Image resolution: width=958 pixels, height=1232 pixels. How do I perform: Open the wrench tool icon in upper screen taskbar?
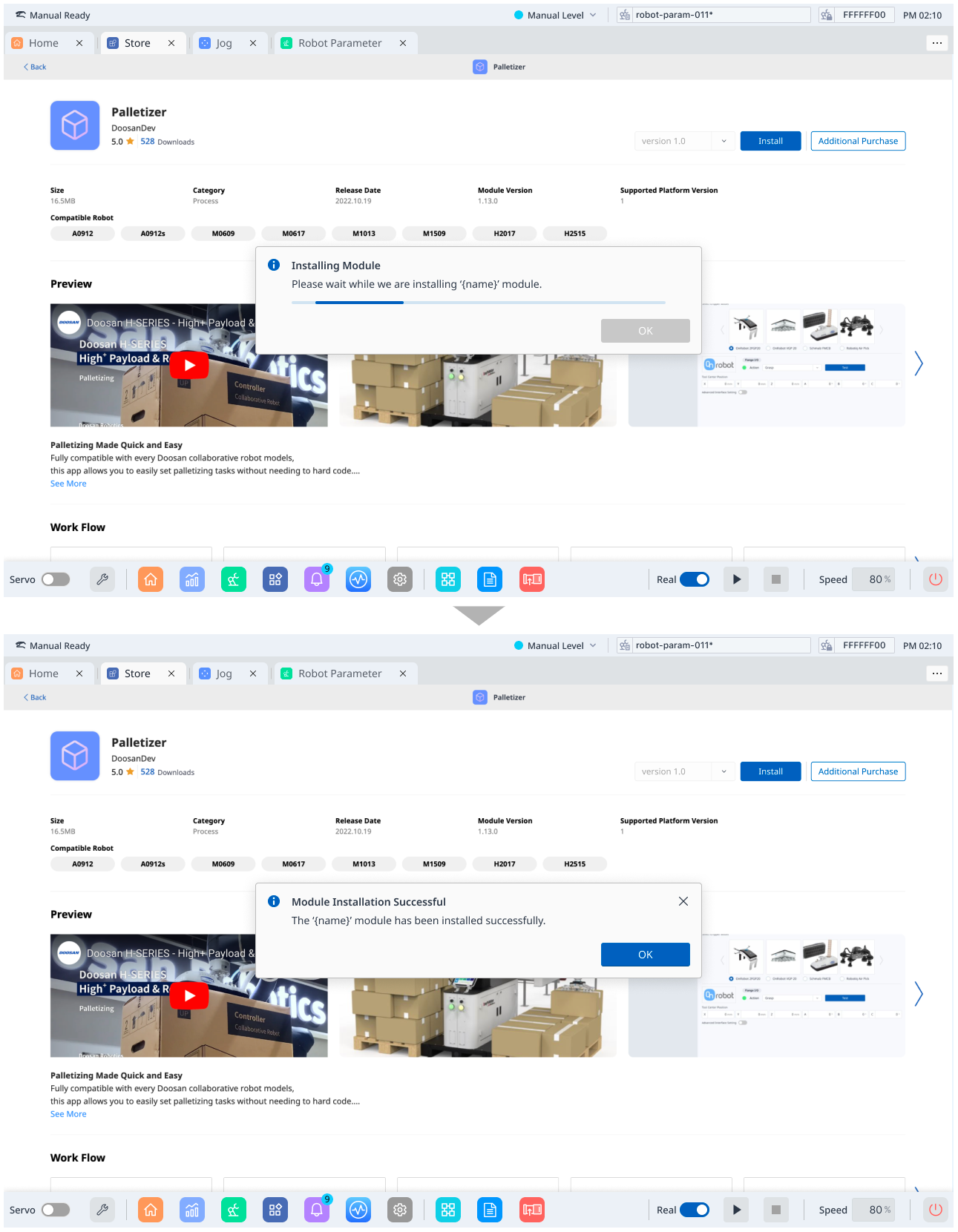102,579
